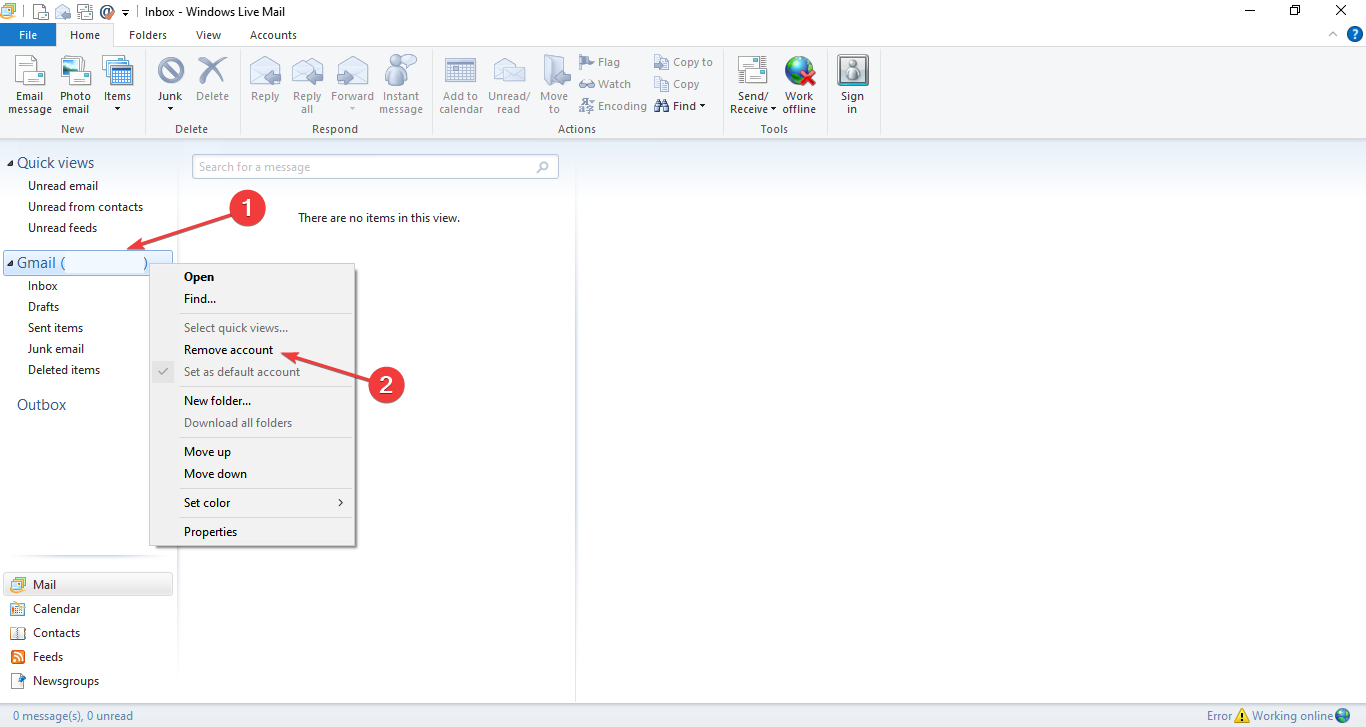1366x727 pixels.
Task: Create a new Email message
Action: click(x=30, y=85)
